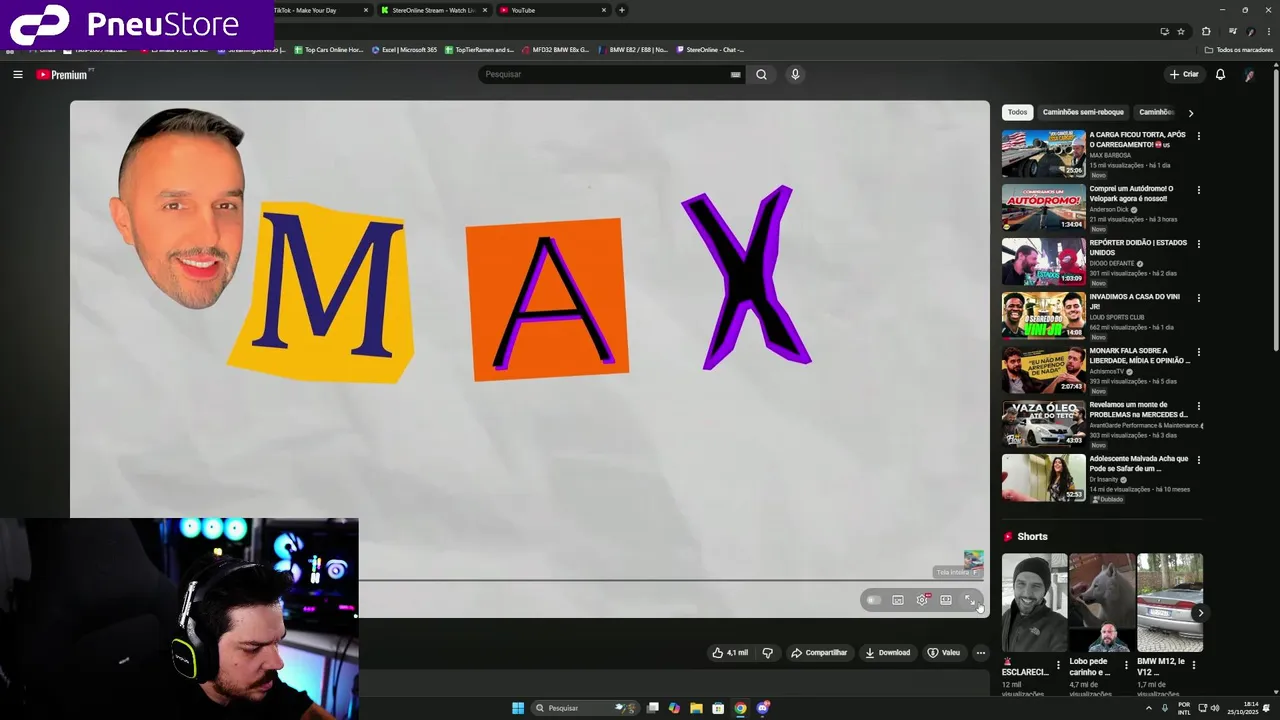
Task: Start voice search with microphone icon
Action: [795, 74]
